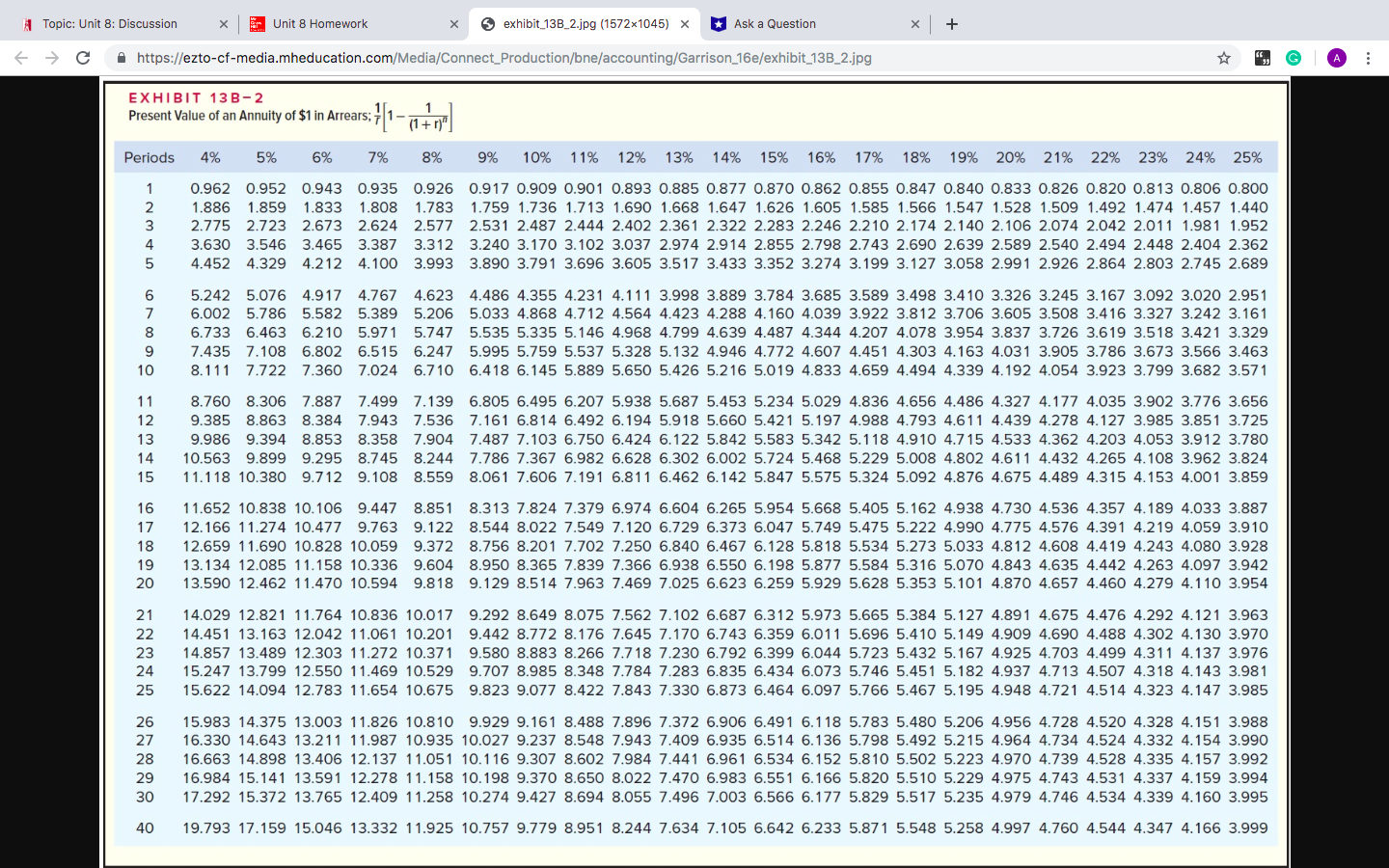
Task: Click value 0.800 in period 1 row
Action: (x=1248, y=188)
